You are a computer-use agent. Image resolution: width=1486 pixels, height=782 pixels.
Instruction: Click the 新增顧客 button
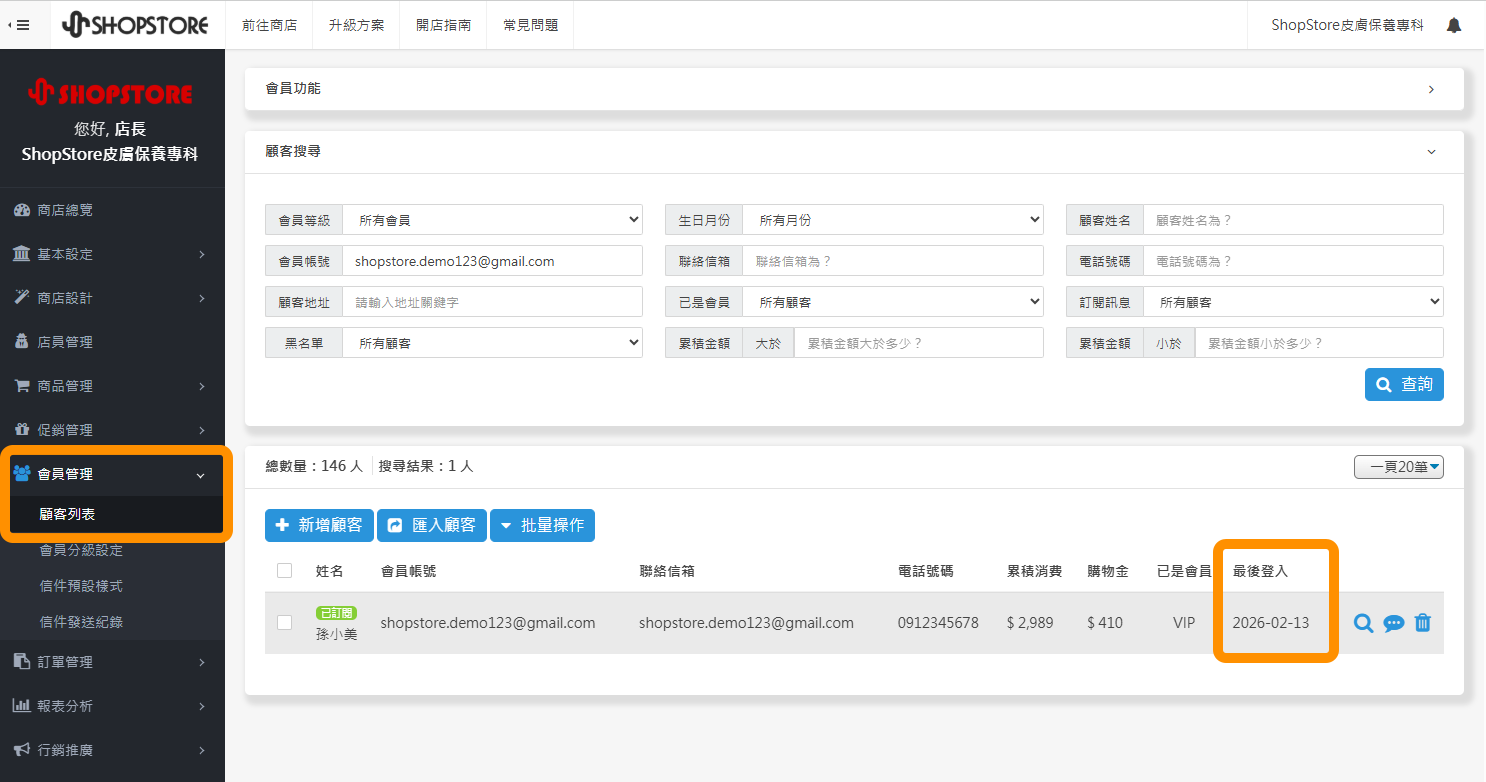[319, 525]
